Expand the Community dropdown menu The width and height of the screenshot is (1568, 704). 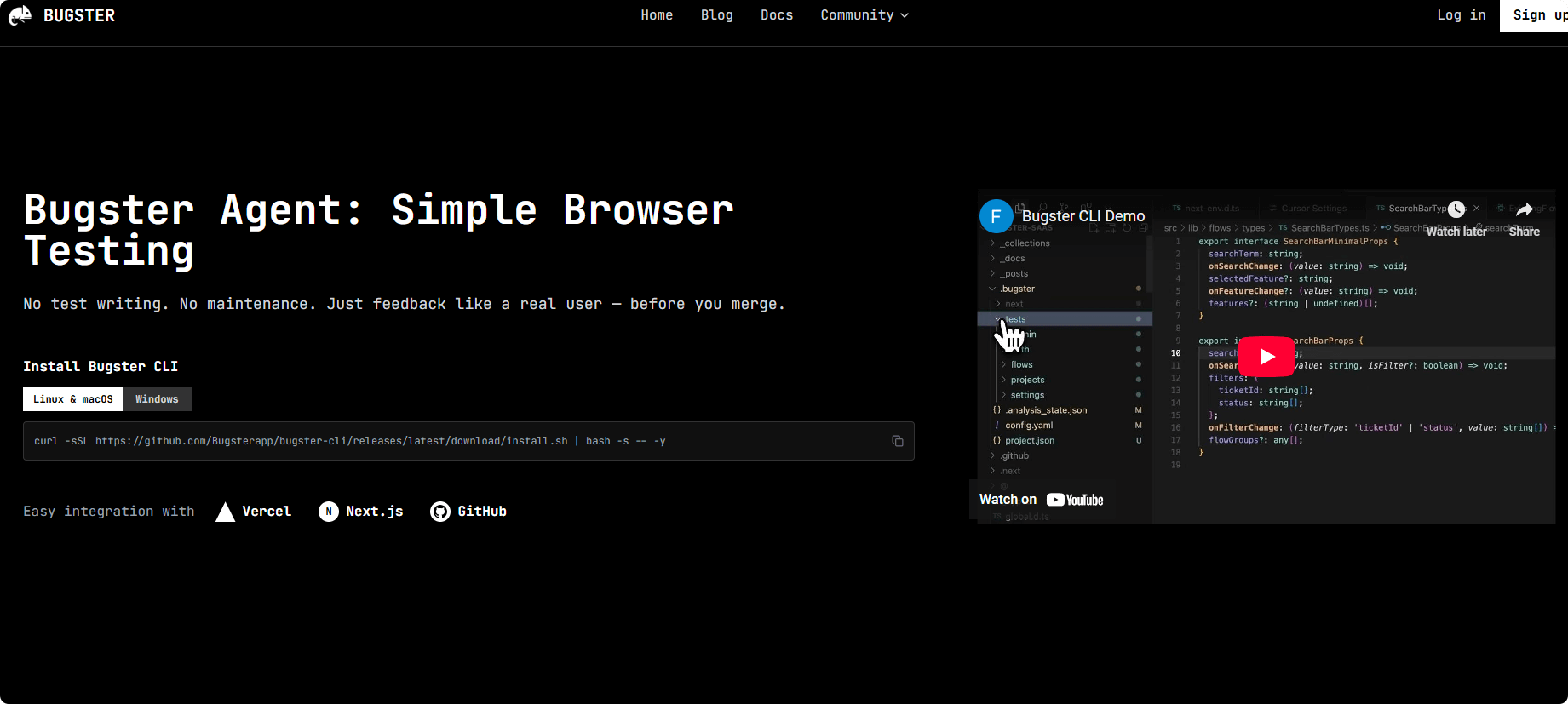864,15
